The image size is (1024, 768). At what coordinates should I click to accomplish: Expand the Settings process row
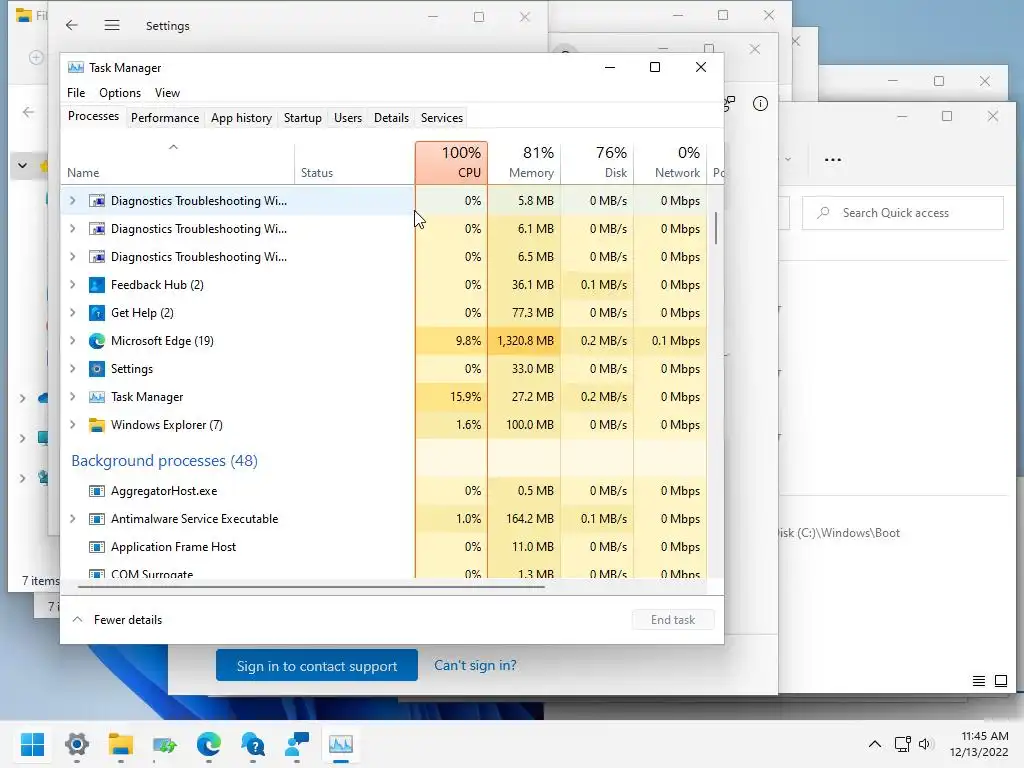click(72, 369)
